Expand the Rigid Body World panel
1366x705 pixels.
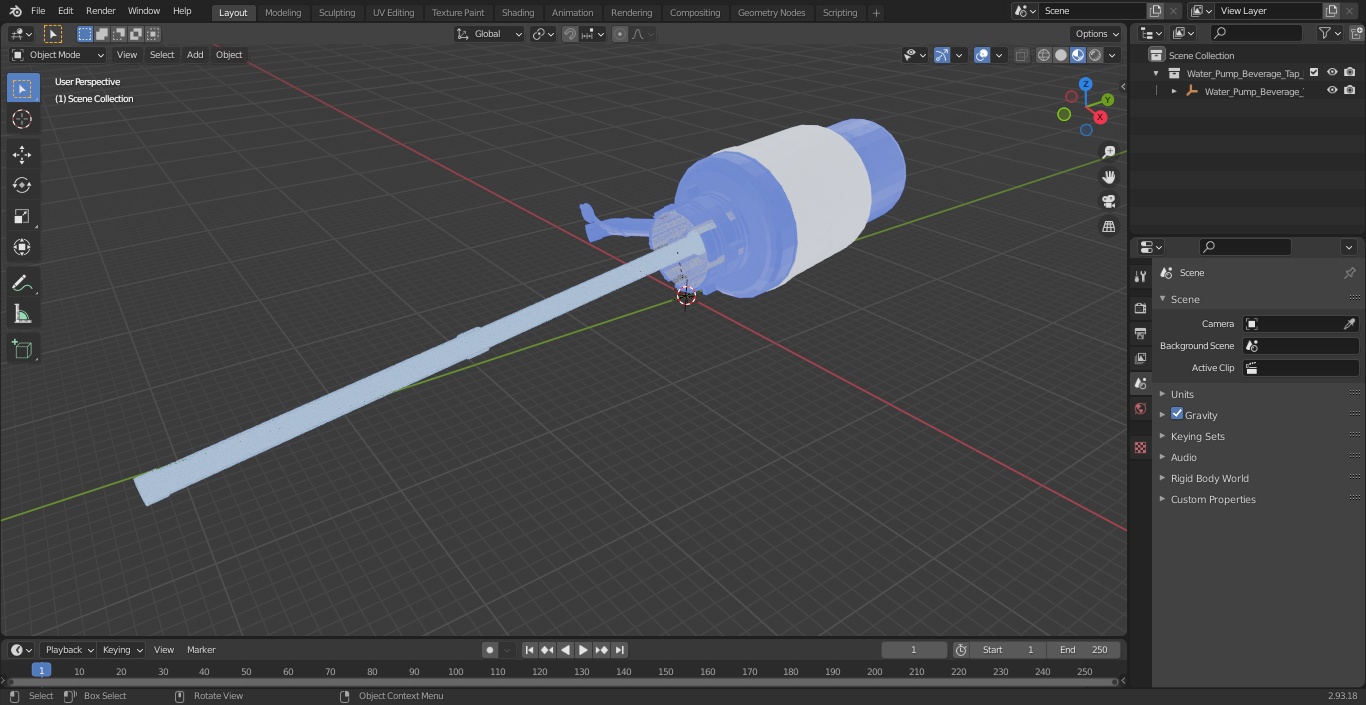tap(1209, 478)
